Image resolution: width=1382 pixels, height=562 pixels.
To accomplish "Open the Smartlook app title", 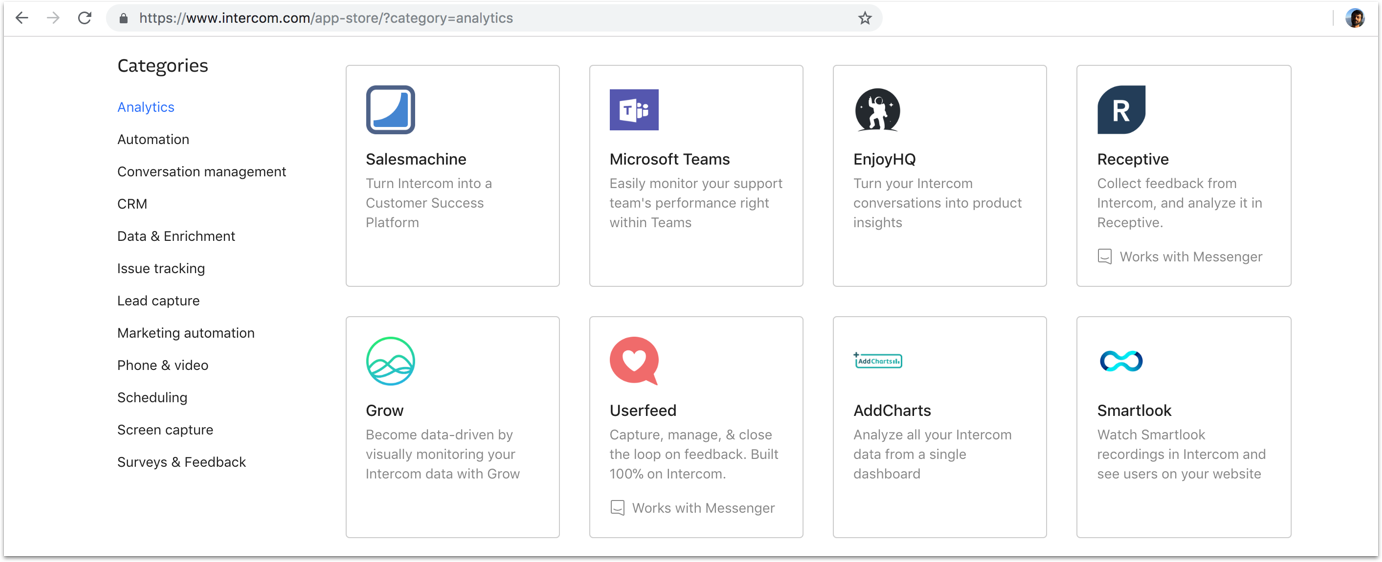I will (x=1134, y=410).
